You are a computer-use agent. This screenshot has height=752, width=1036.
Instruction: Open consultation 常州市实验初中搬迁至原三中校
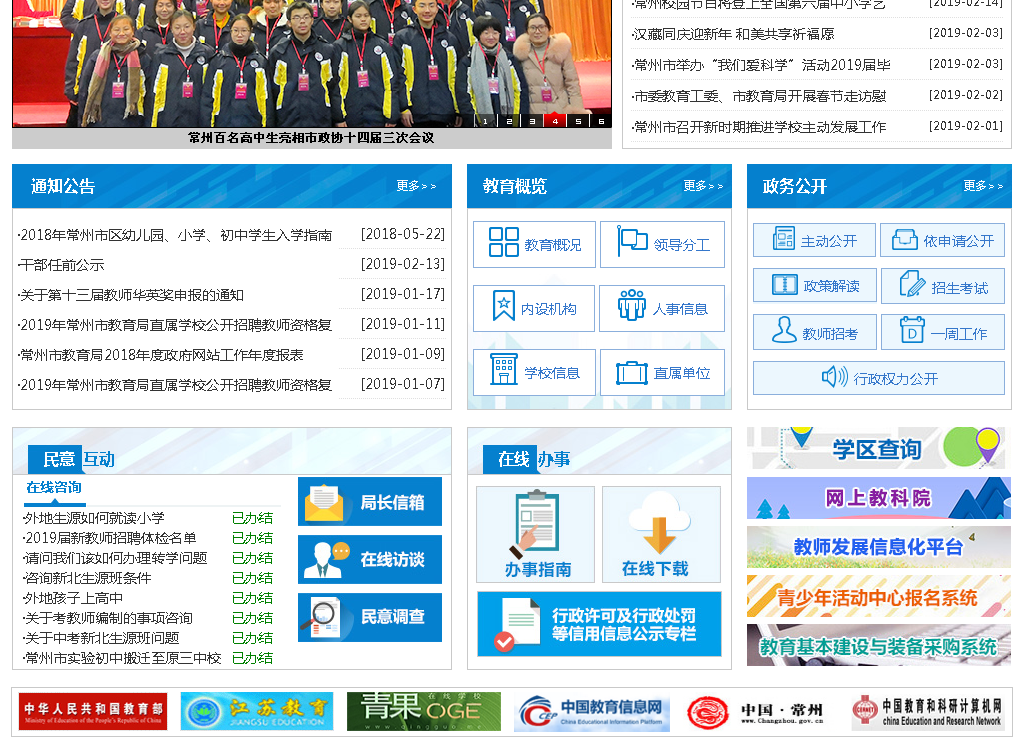pos(122,658)
